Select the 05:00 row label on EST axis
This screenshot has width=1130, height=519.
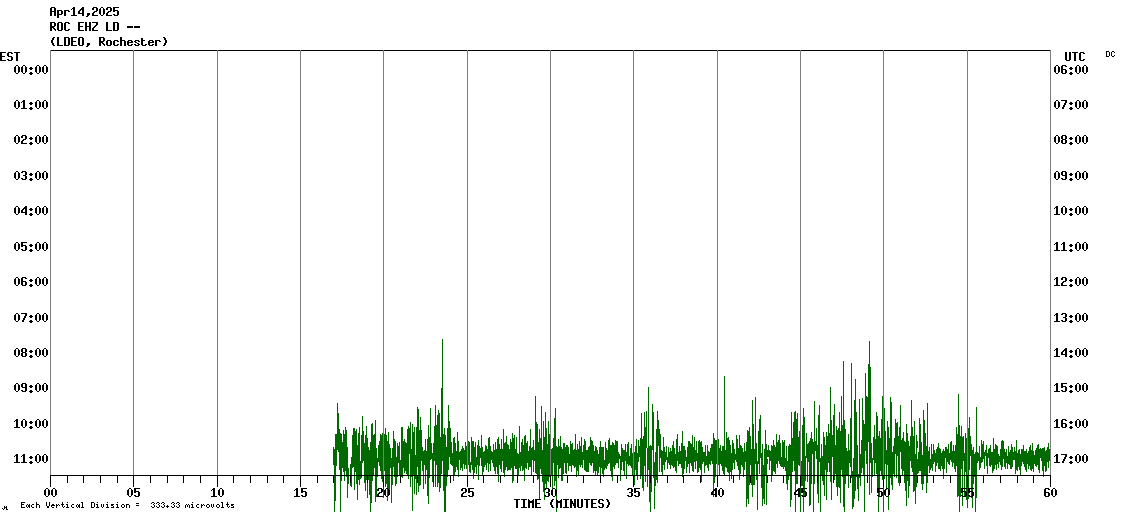31,247
